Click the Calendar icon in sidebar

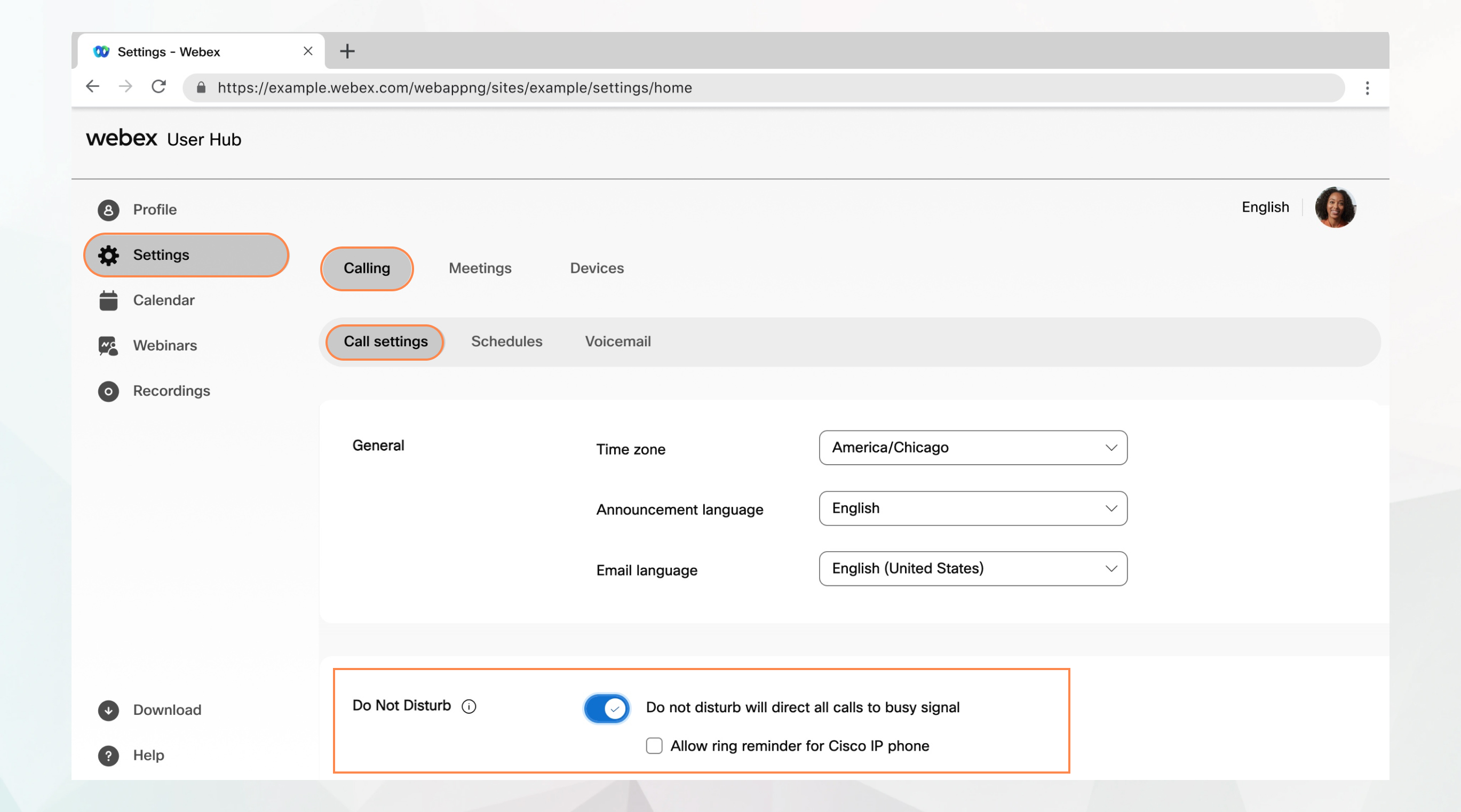[x=108, y=300]
